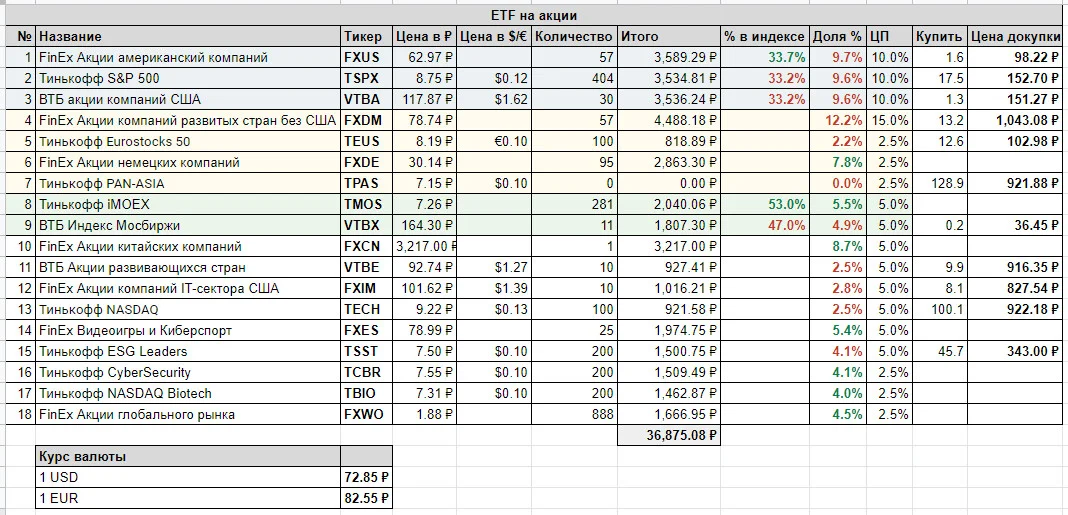Select price cell '164.30 ₽'
The height and width of the screenshot is (515, 1068).
coord(424,225)
